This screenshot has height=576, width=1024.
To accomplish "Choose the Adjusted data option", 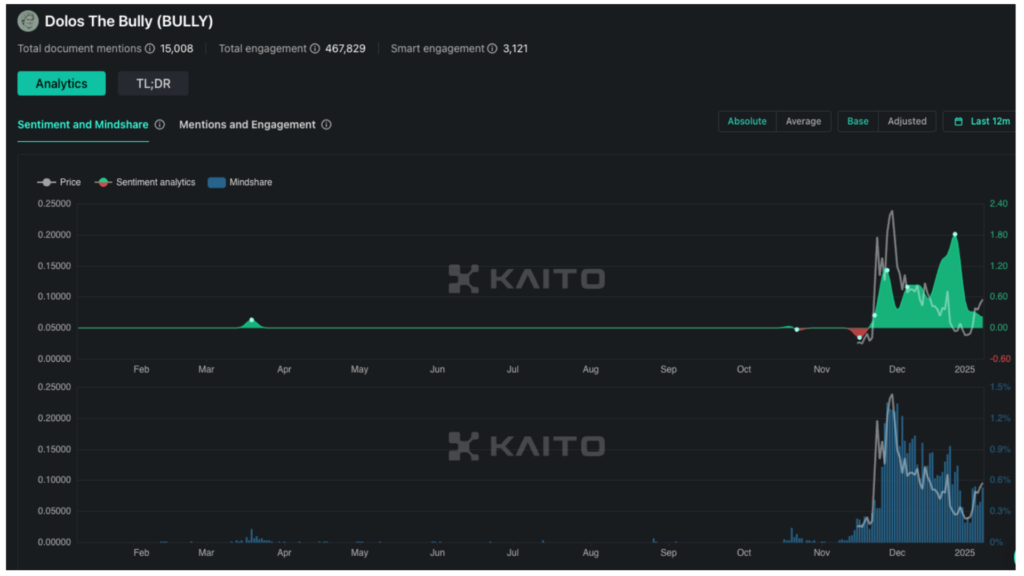I will pyautogui.click(x=906, y=121).
